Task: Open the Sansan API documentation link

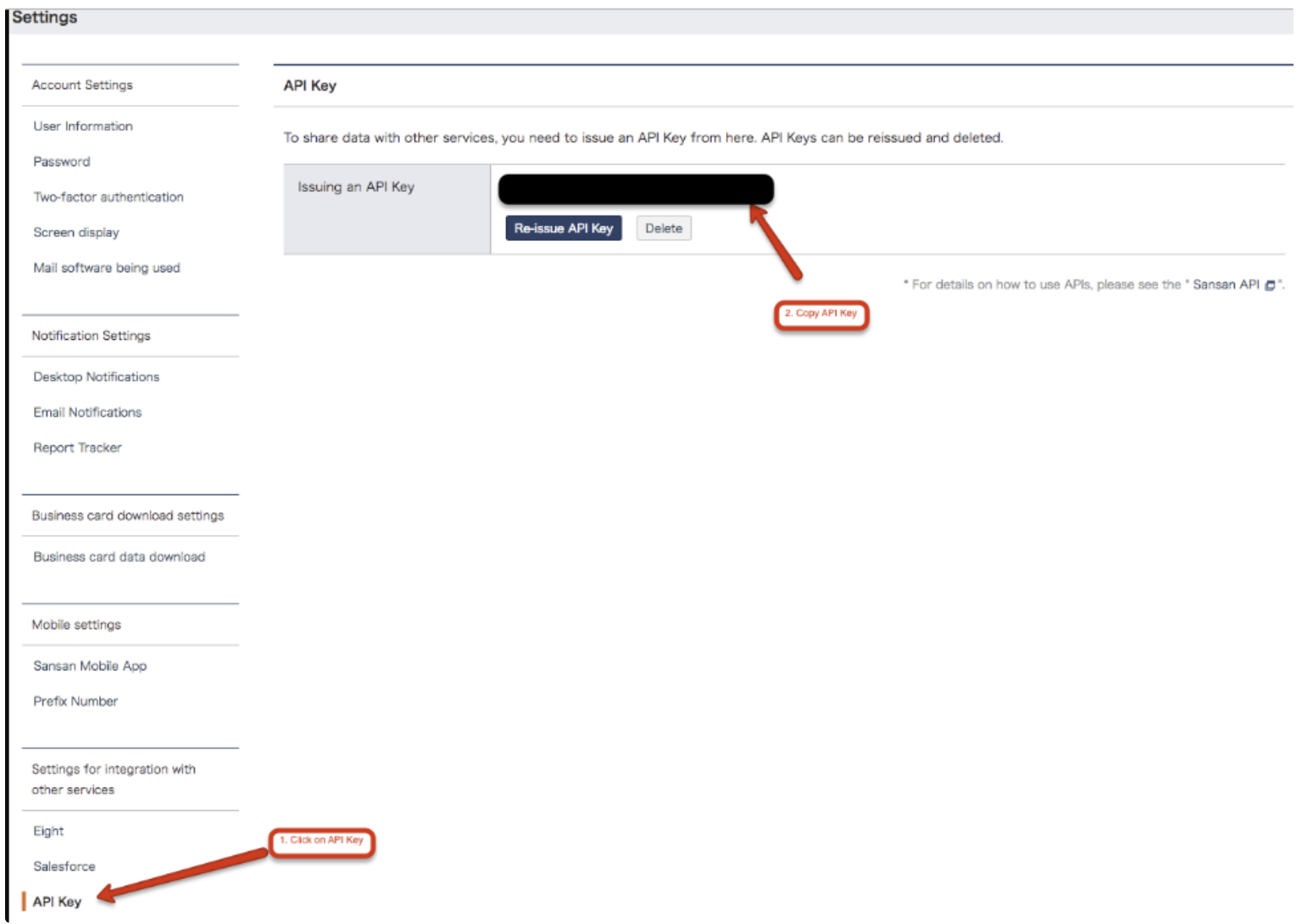Action: point(1226,285)
